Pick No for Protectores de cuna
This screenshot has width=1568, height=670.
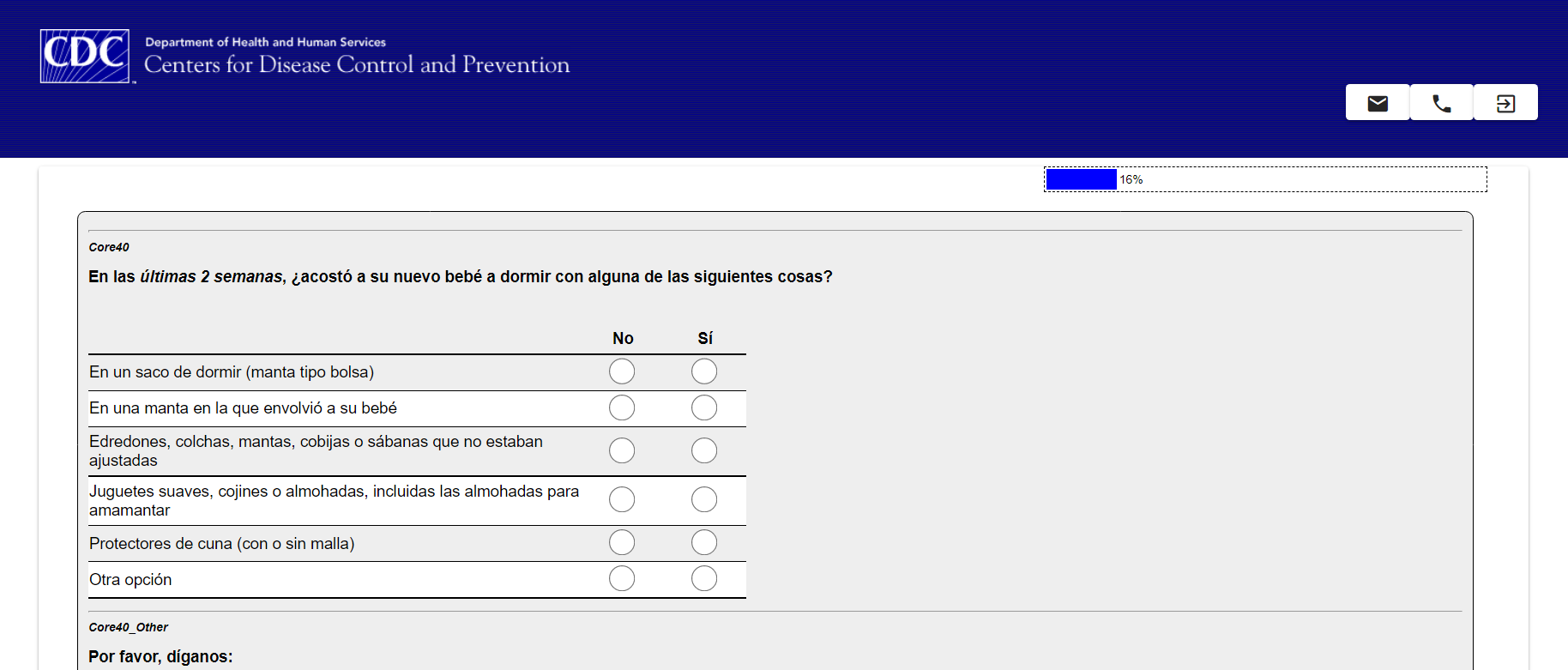[622, 542]
